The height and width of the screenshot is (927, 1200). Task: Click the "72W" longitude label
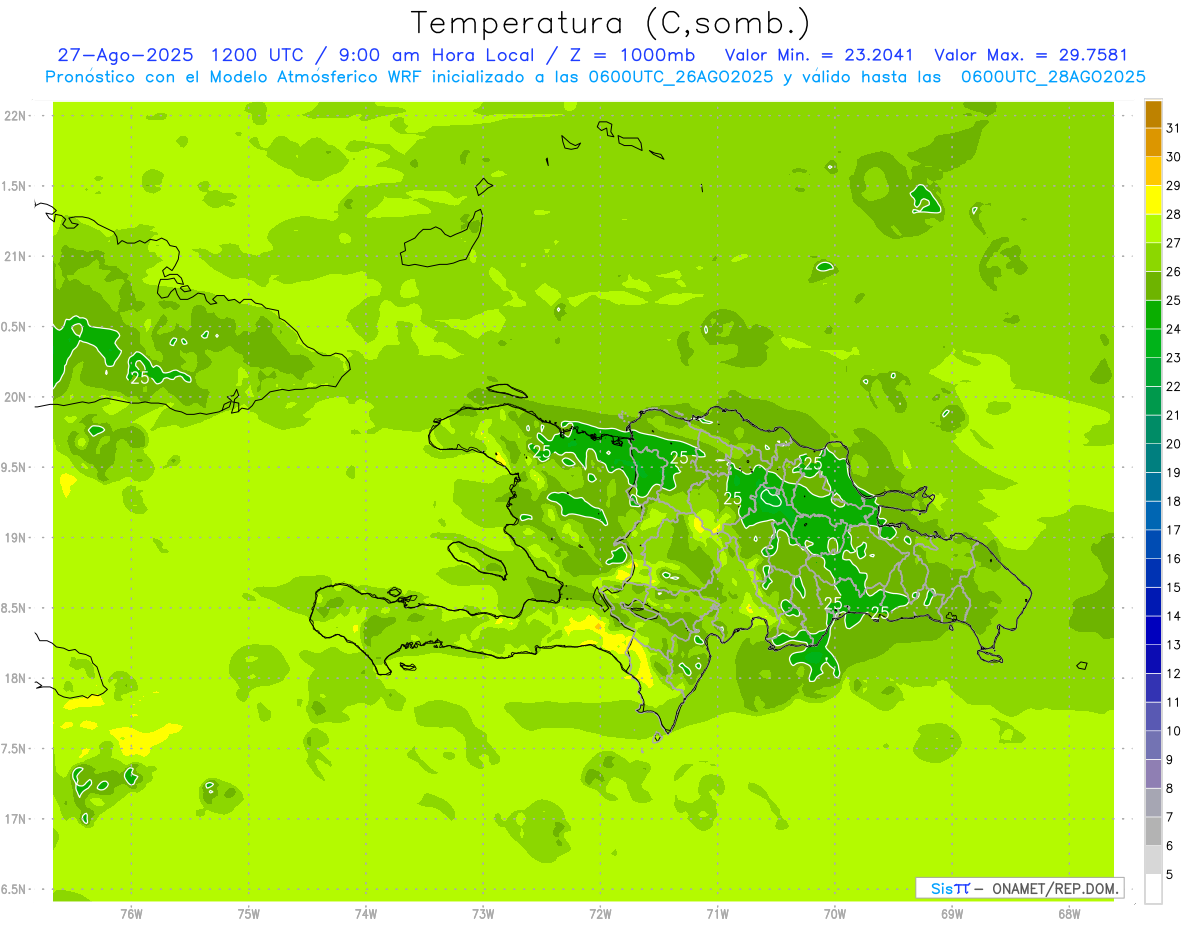[x=601, y=914]
